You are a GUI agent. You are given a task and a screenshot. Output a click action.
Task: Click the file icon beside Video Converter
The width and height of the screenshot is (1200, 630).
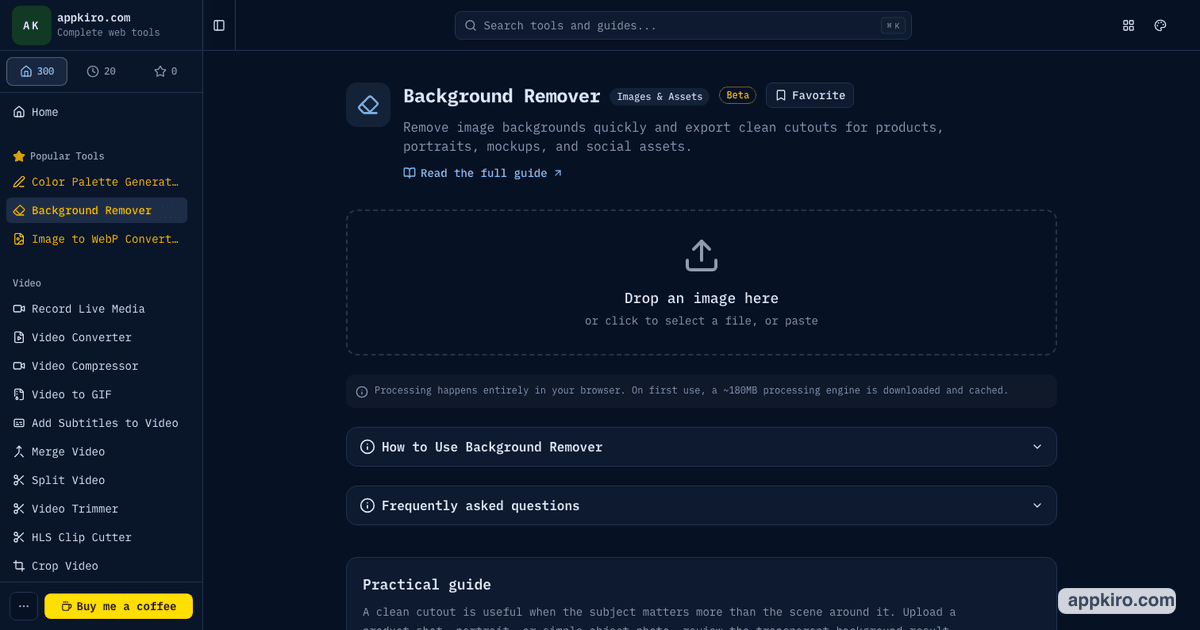[x=19, y=338]
